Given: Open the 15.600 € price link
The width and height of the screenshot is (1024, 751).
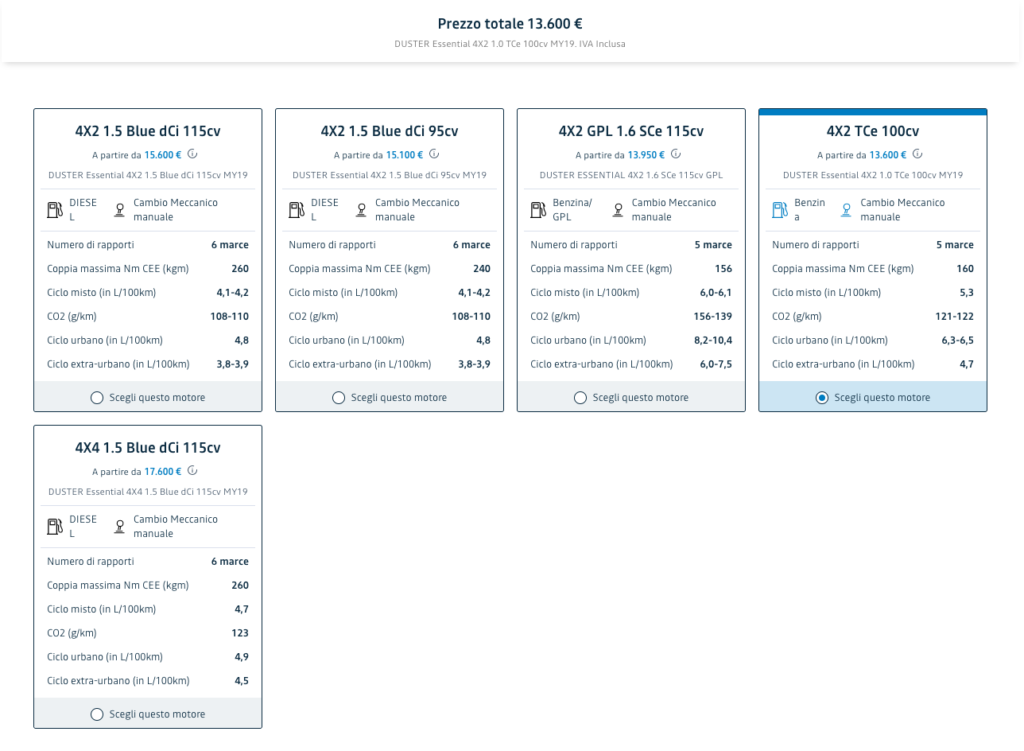Looking at the screenshot, I should coord(163,155).
